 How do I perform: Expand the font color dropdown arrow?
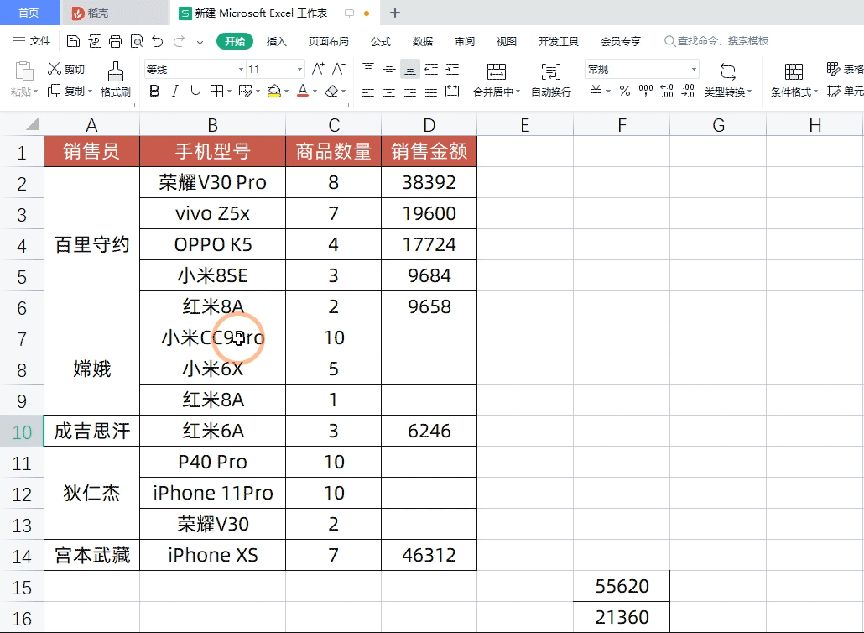(315, 91)
